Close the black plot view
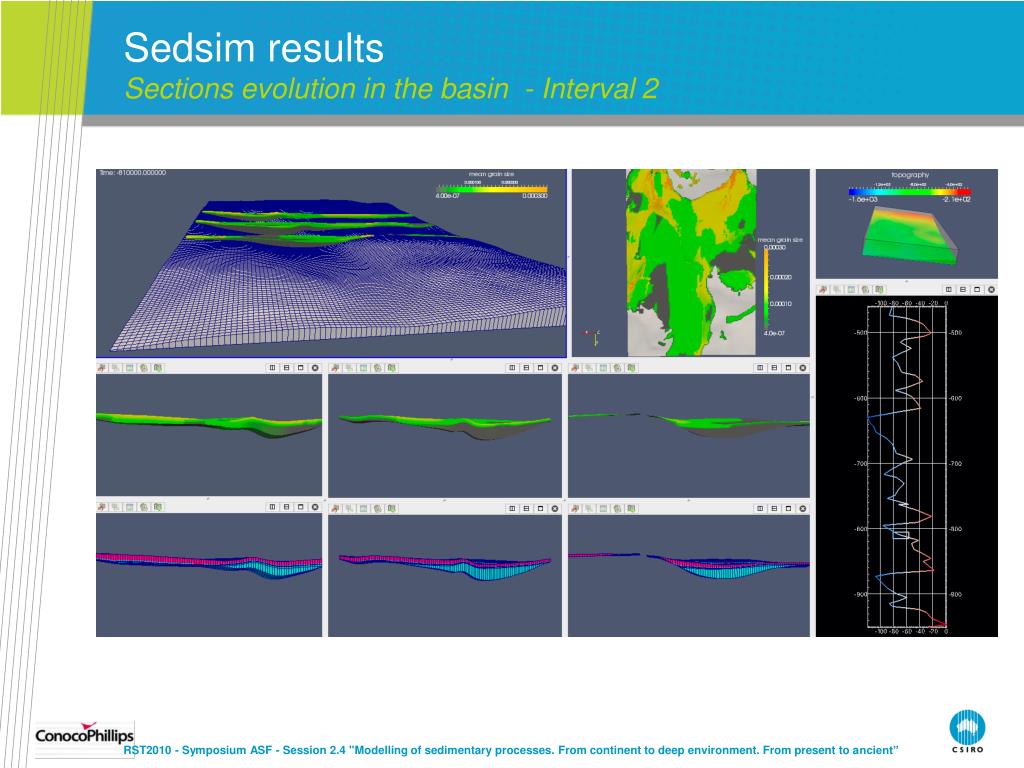Image resolution: width=1024 pixels, height=768 pixels. [x=991, y=289]
